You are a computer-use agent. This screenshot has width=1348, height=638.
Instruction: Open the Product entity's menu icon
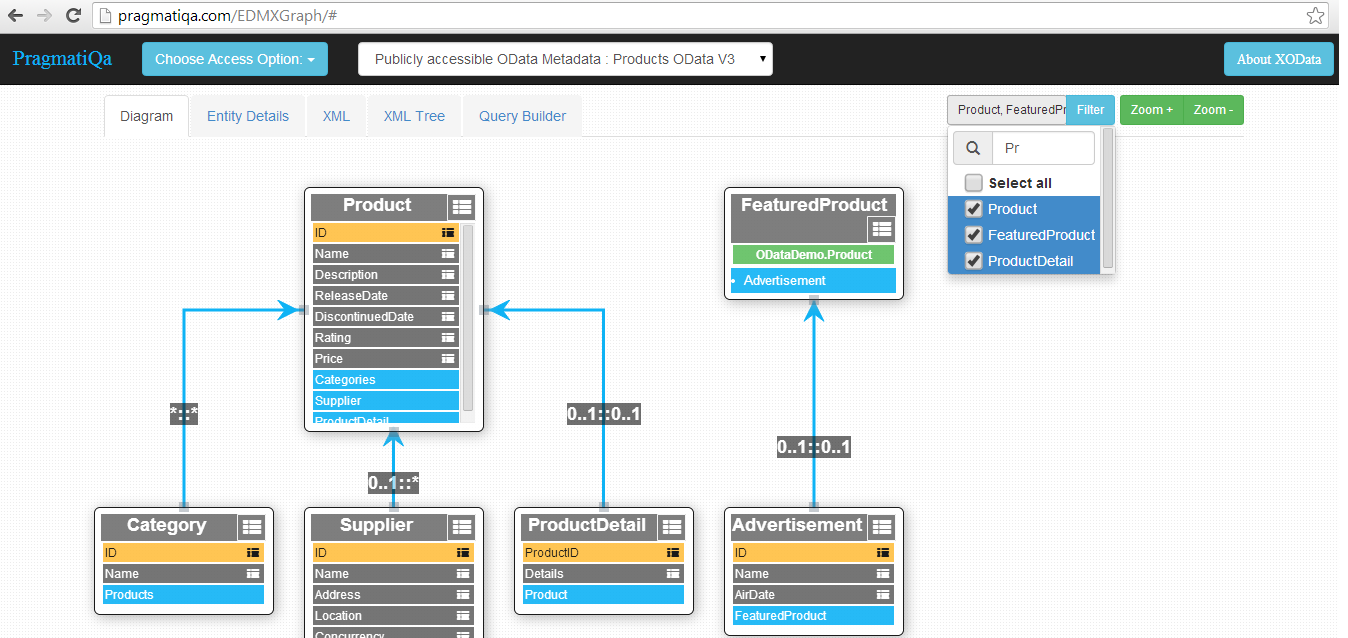(x=461, y=206)
